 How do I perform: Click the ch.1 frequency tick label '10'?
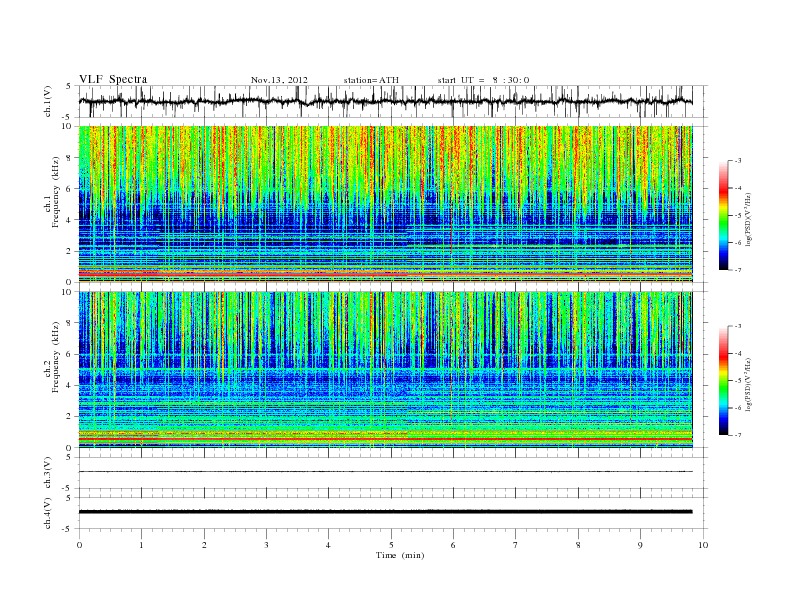pyautogui.click(x=68, y=126)
